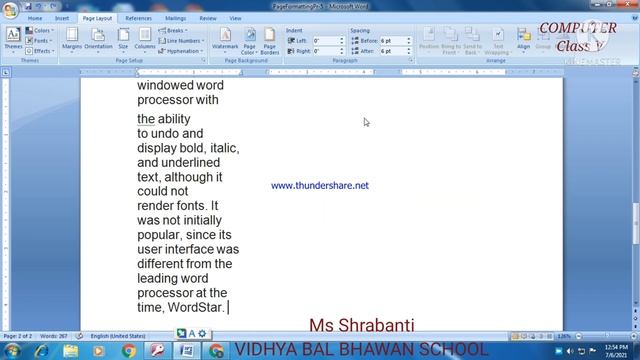Expand the Hyphenation dropdown

coord(181,51)
